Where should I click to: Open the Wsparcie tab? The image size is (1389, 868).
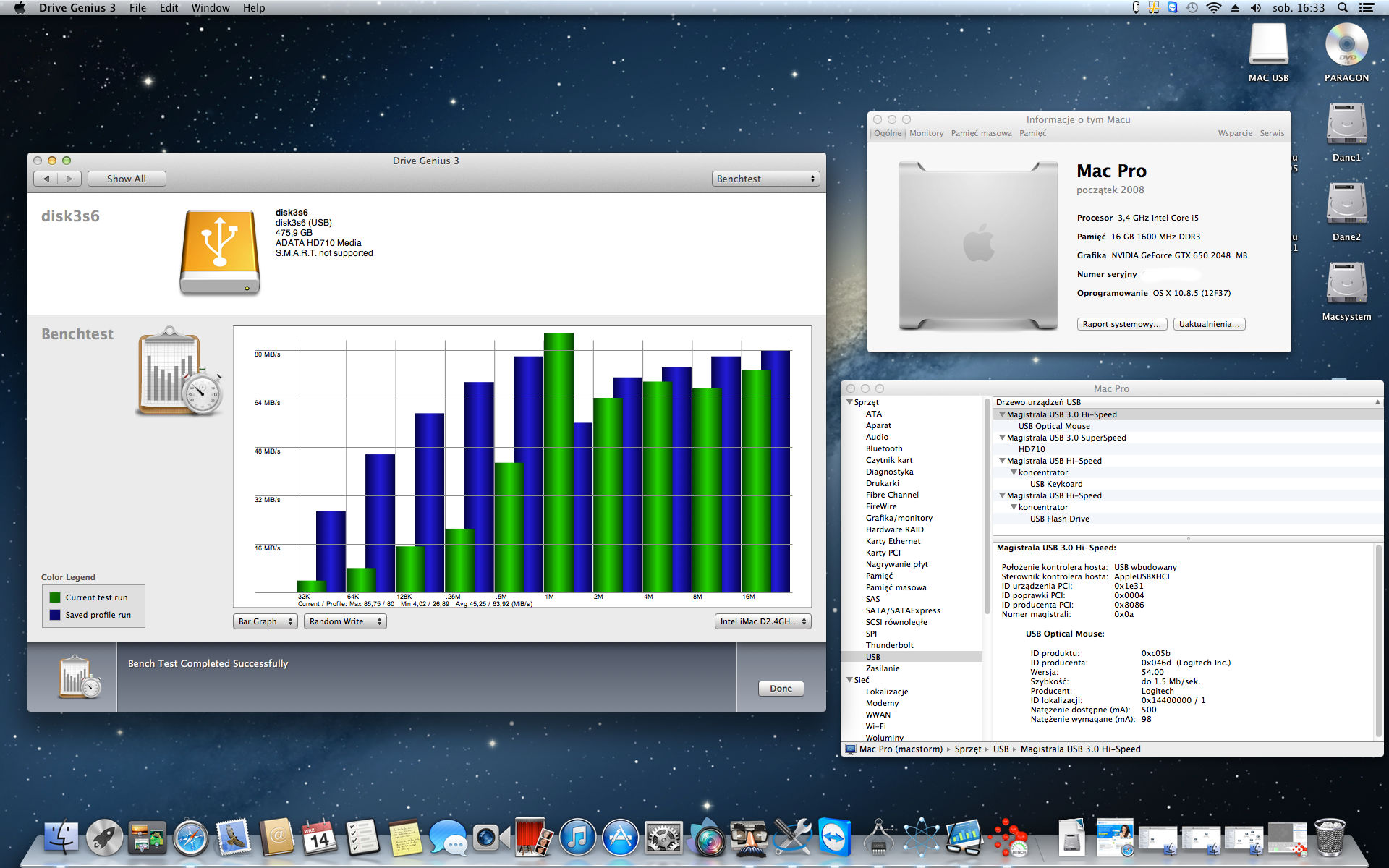pyautogui.click(x=1235, y=133)
